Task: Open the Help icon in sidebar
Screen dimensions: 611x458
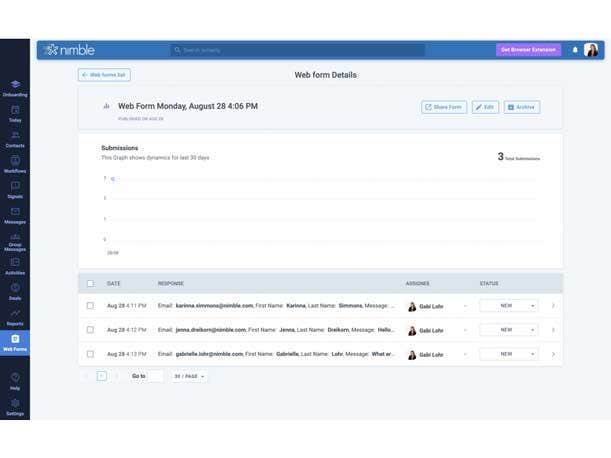Action: pos(15,378)
